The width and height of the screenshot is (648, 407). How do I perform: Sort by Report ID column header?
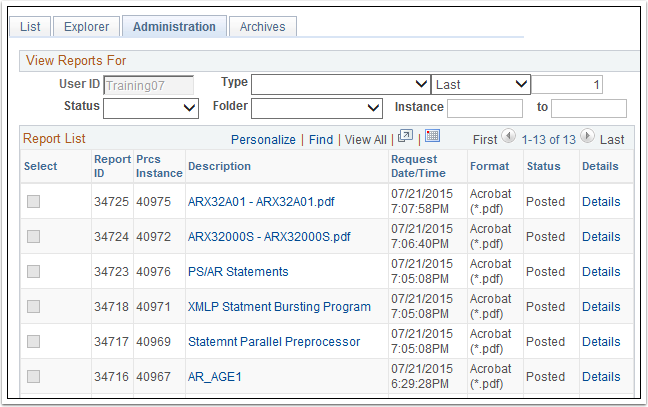[112, 166]
